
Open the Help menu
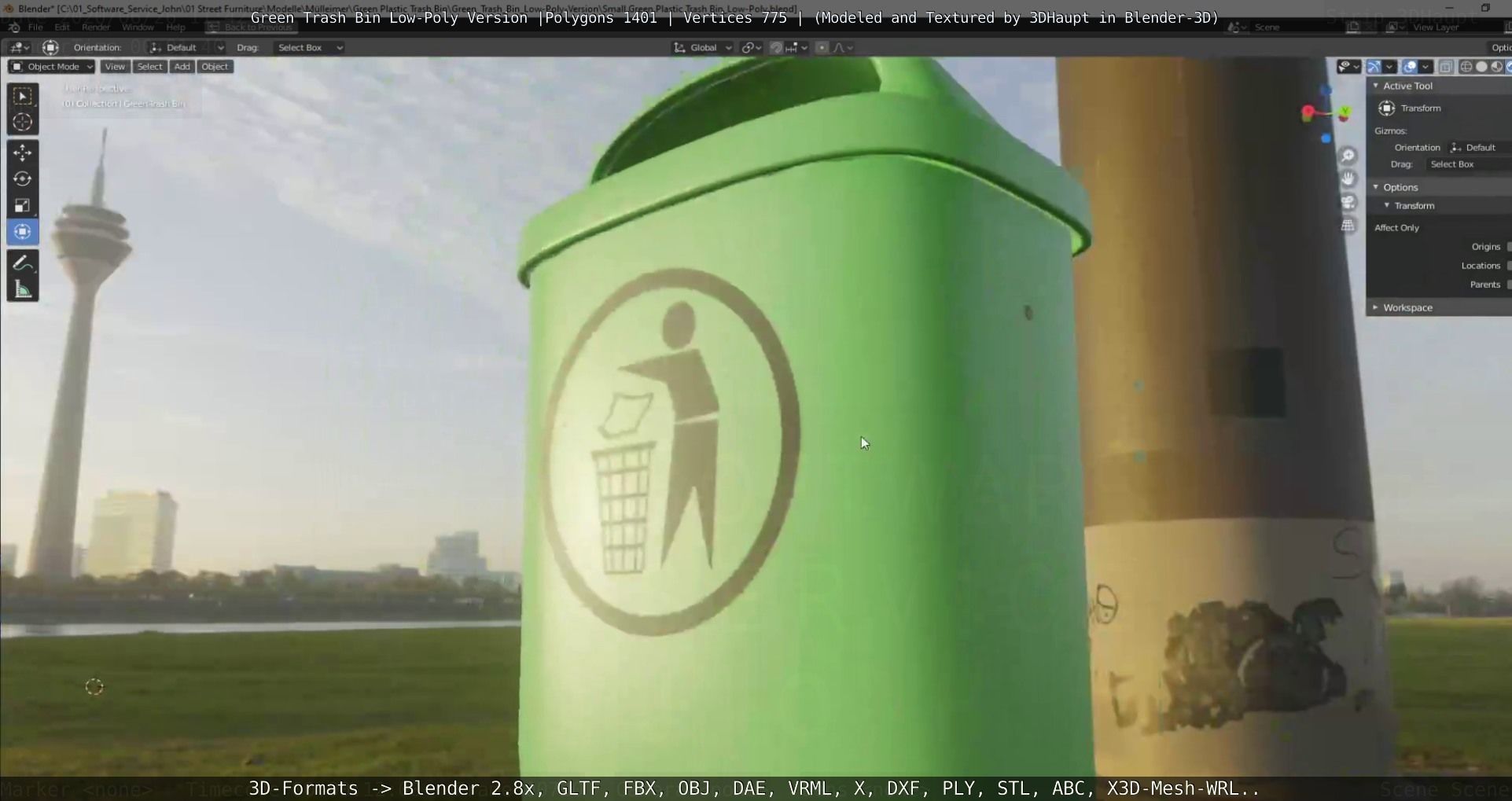pos(175,27)
